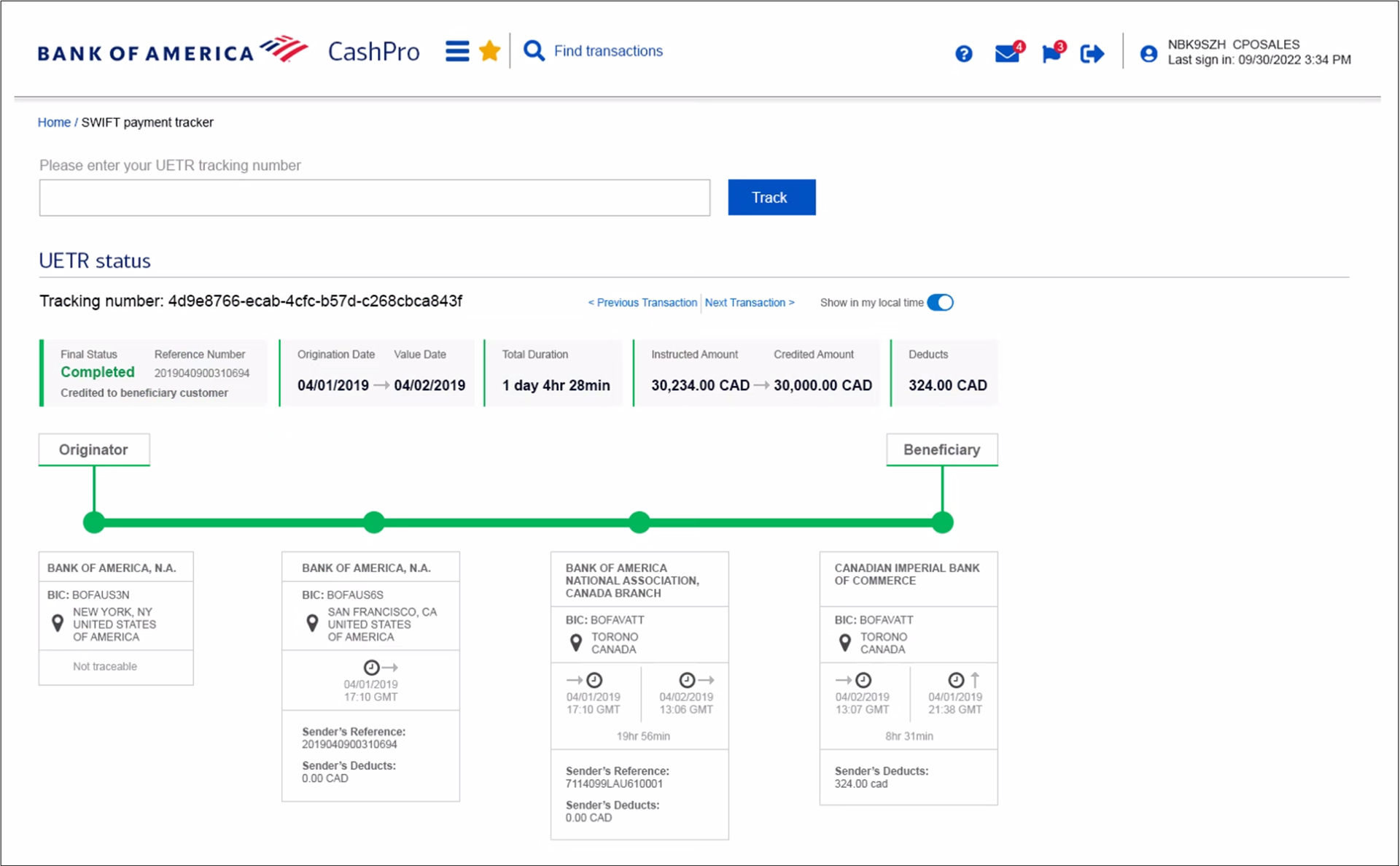The image size is (1400, 866).
Task: Click incoming clock icon above 13:07 GMT
Action: click(x=863, y=680)
